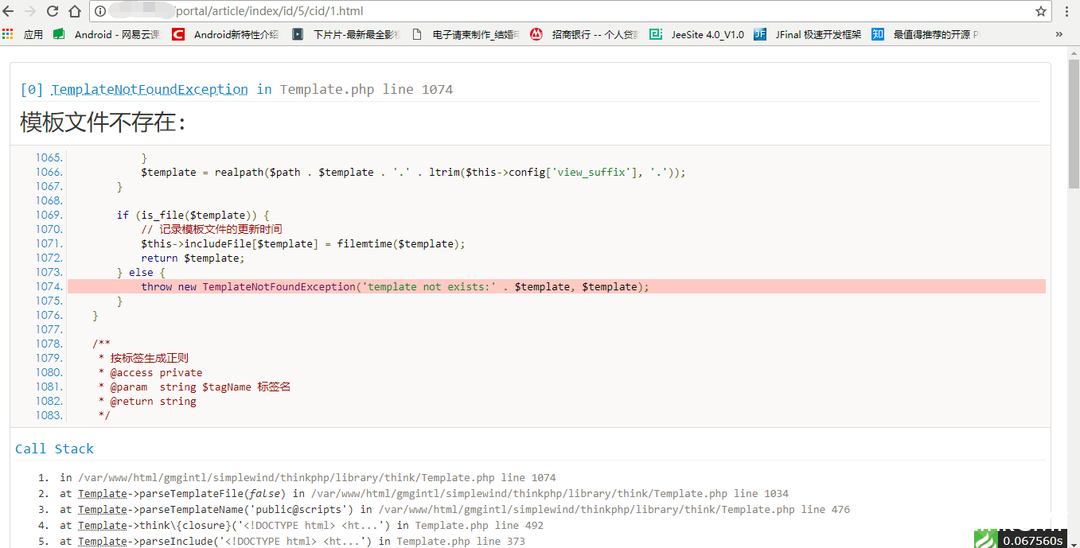Click Template in the parseTemplateFile stack entry

coord(103,494)
